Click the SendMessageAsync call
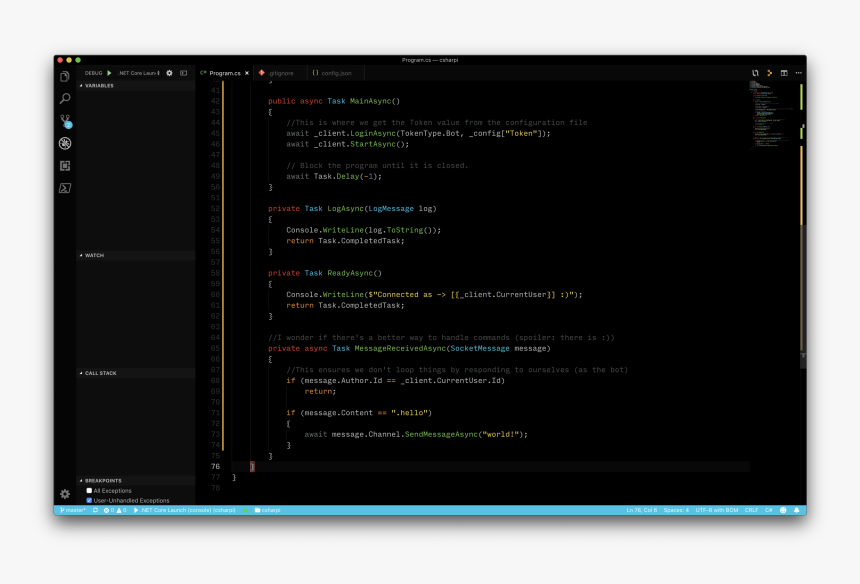 [441, 435]
